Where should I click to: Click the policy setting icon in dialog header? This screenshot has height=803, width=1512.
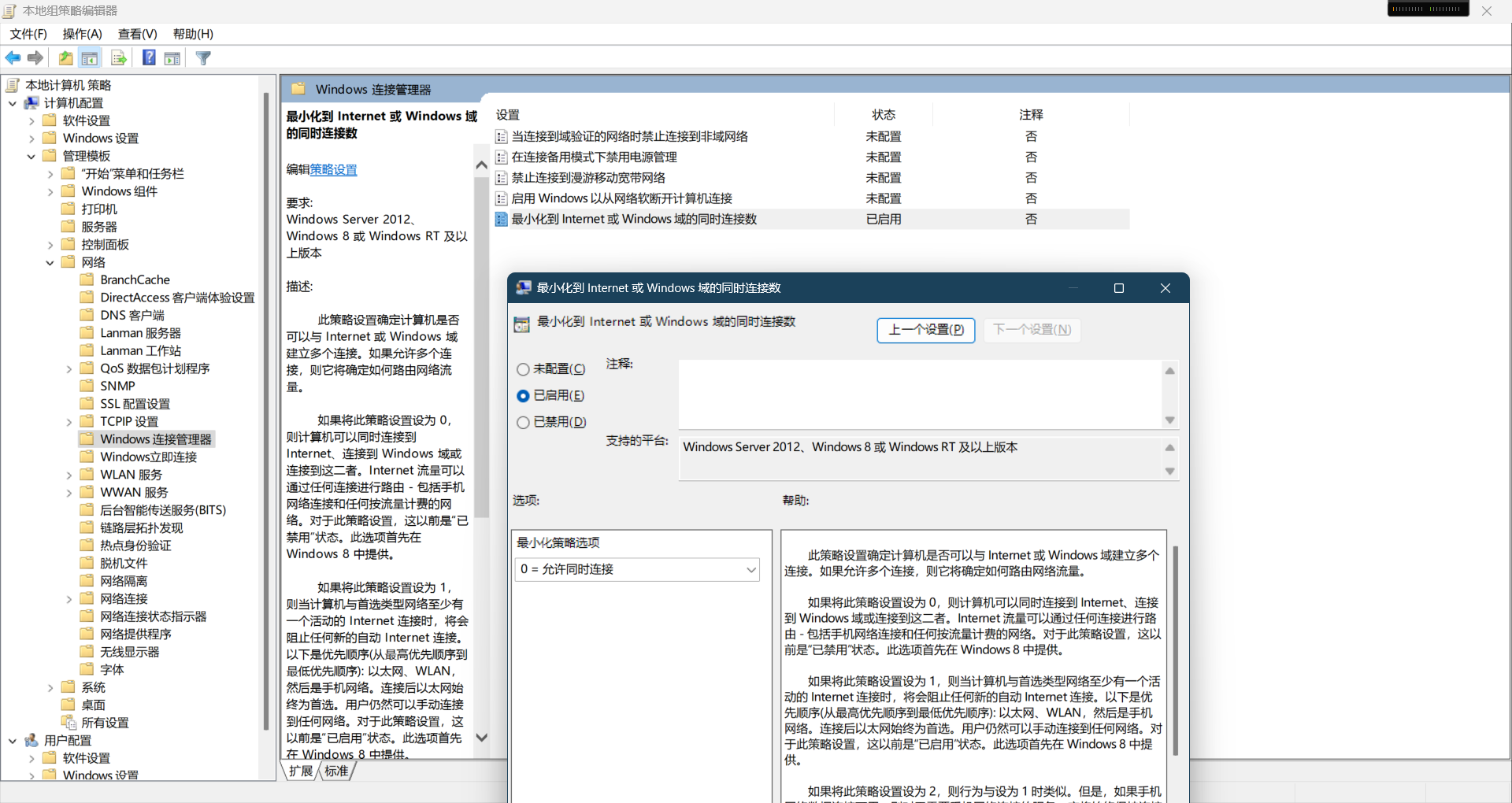(x=522, y=324)
